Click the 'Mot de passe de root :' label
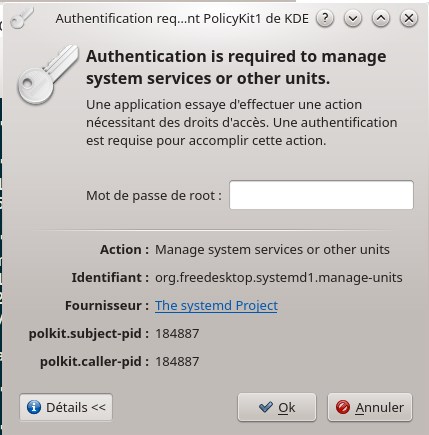Viewport: 429px width, 435px height. point(154,195)
